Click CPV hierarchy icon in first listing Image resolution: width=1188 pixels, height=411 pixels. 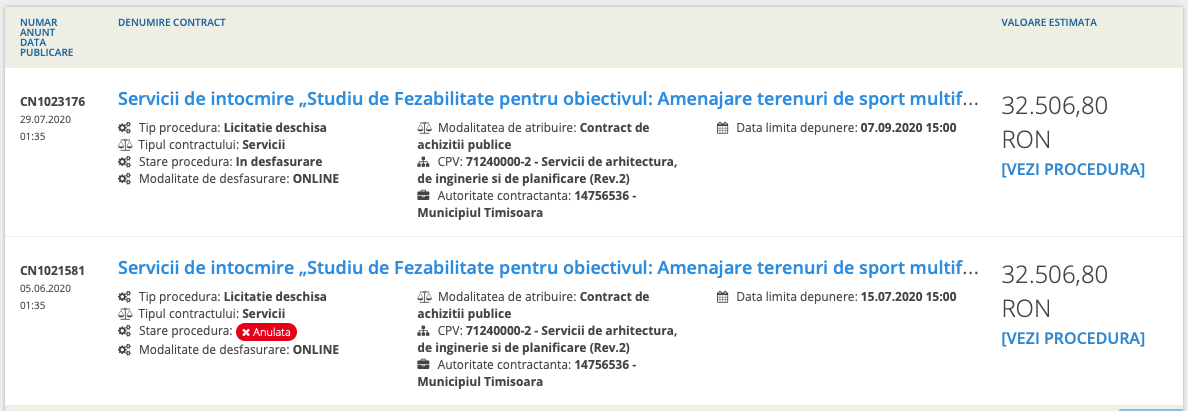424,162
